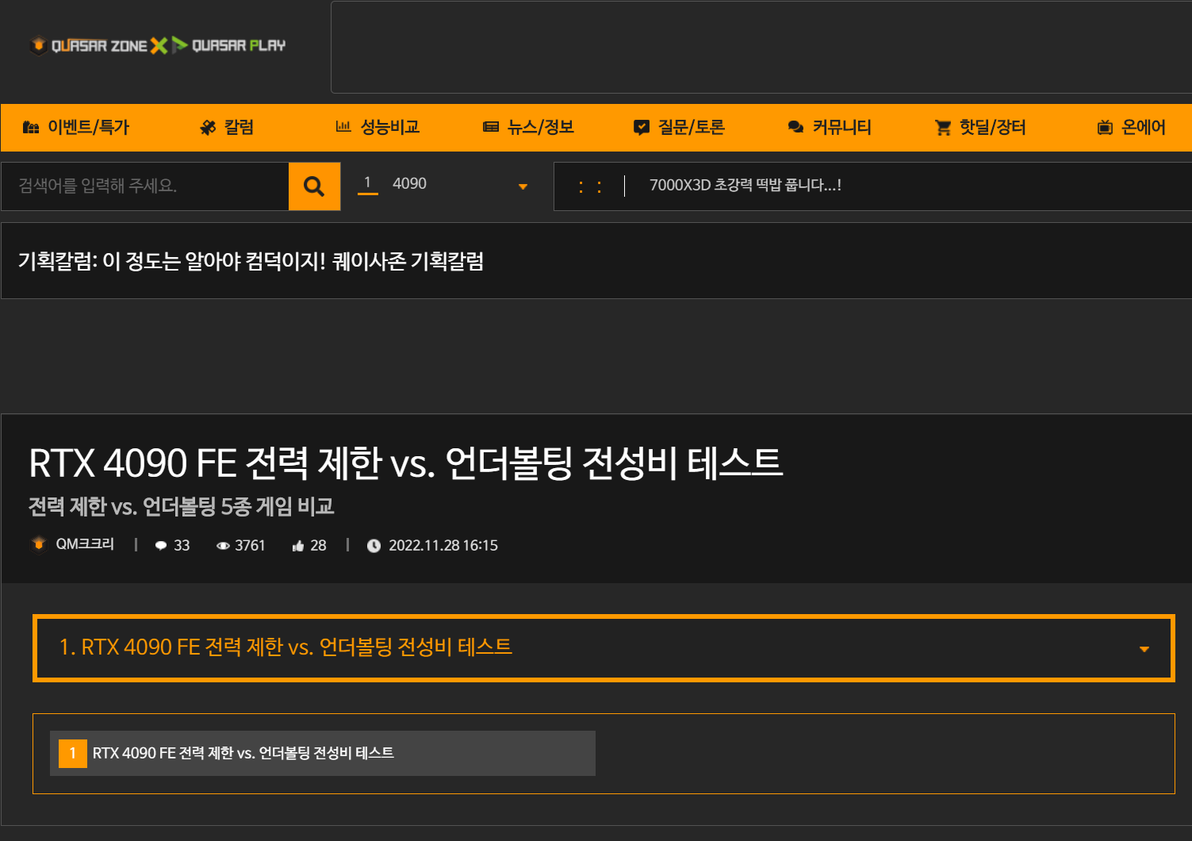Select the 칼럼 pen icon
1192x841 pixels.
[x=208, y=128]
